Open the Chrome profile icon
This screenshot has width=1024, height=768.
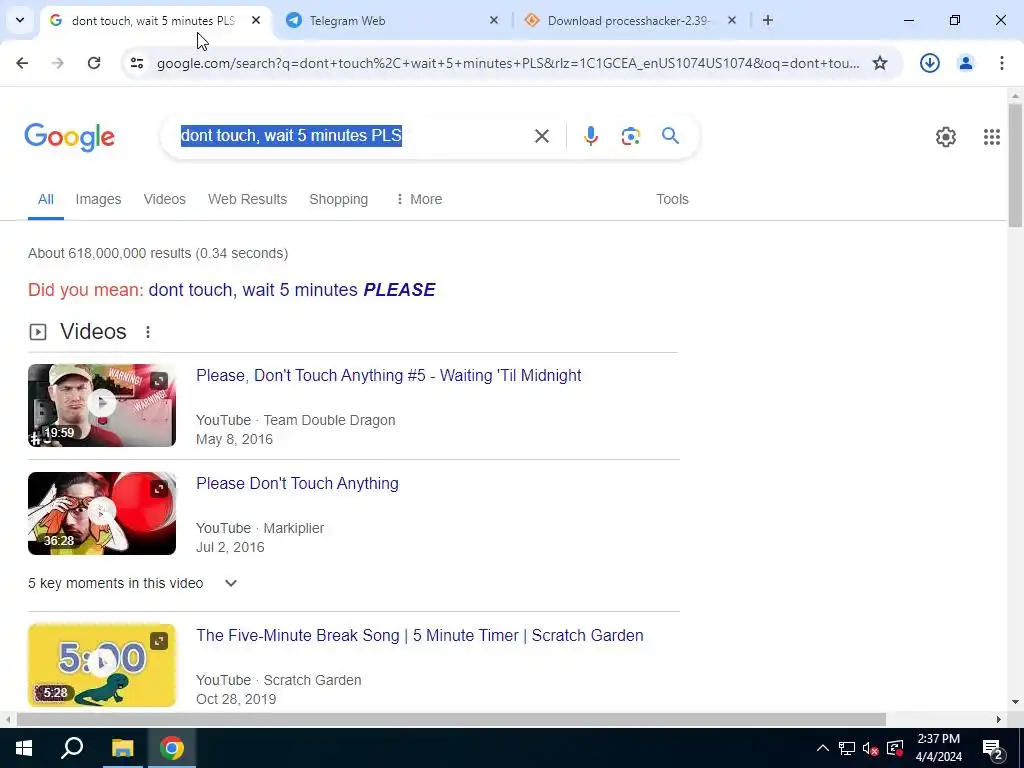pyautogui.click(x=965, y=63)
